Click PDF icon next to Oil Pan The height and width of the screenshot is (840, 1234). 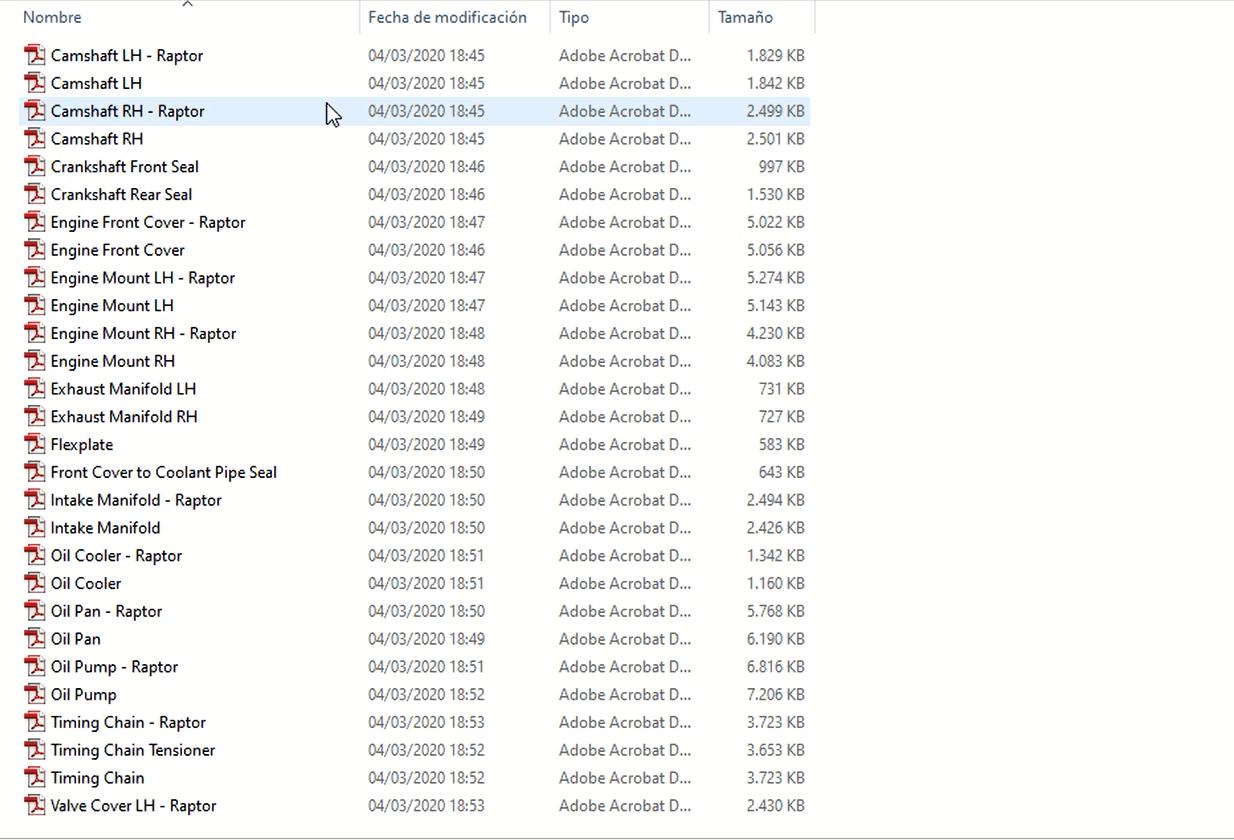pos(35,639)
